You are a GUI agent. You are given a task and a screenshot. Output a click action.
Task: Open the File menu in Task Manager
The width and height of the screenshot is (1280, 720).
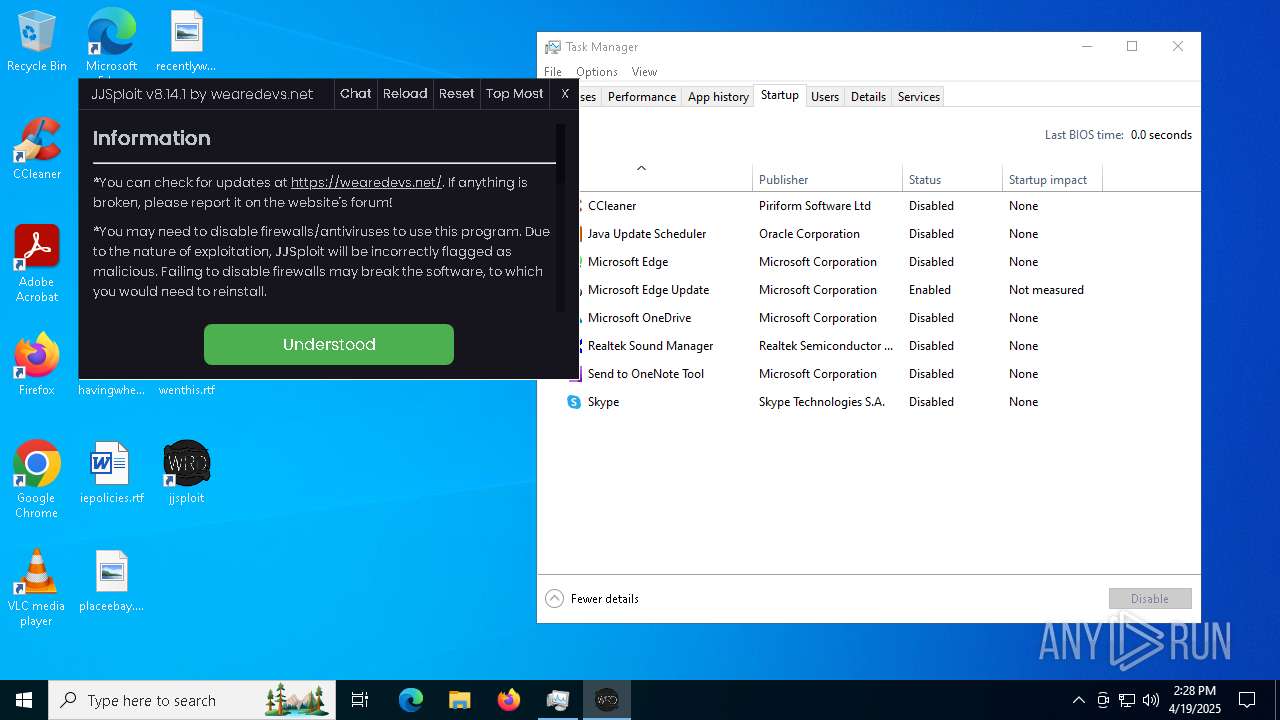(553, 72)
